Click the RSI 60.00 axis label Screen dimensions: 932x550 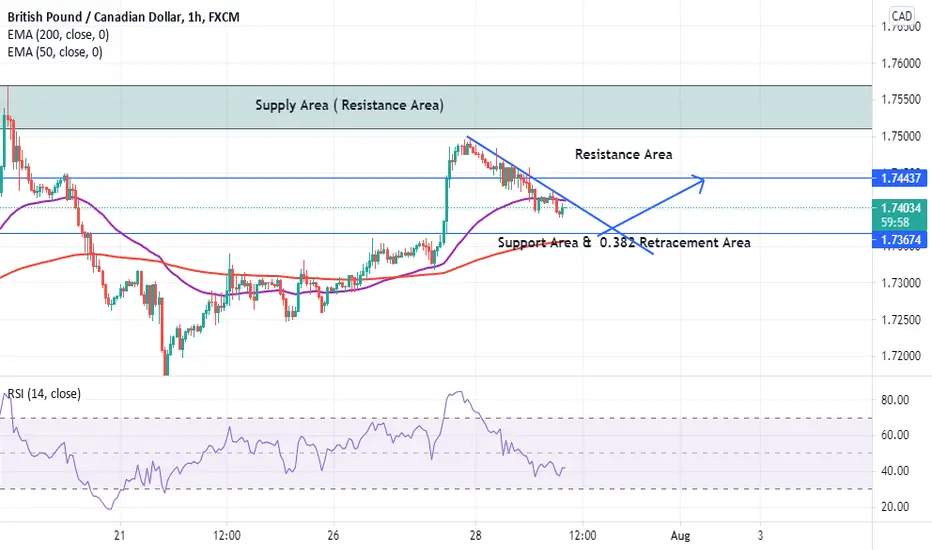(895, 435)
